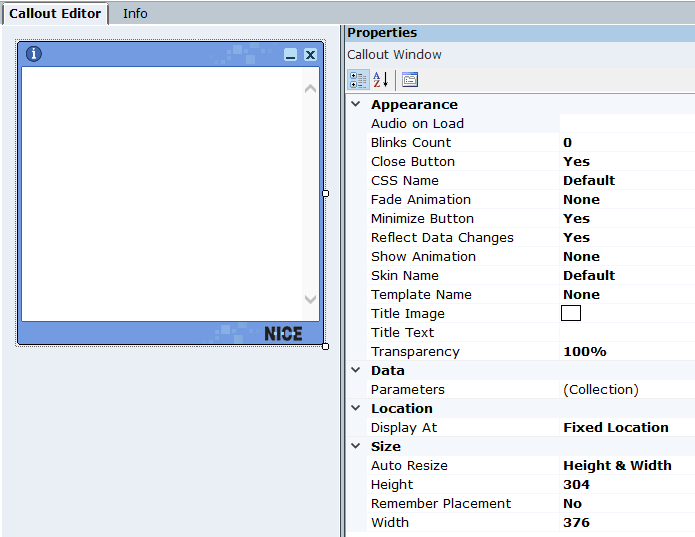
Task: Switch to the Info tab
Action: click(135, 13)
